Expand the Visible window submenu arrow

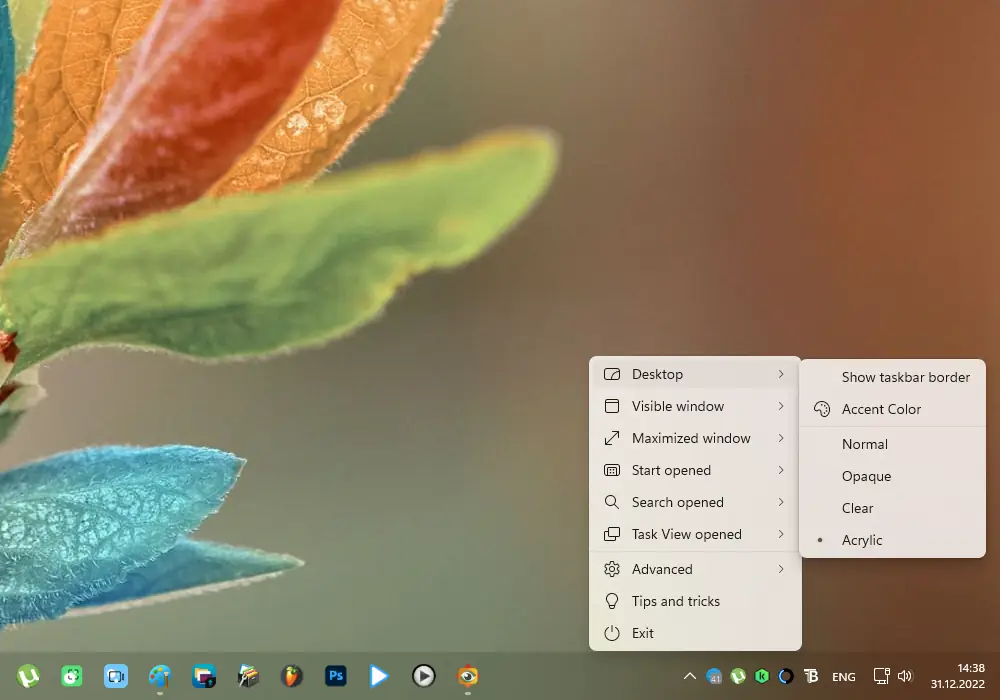(x=781, y=406)
